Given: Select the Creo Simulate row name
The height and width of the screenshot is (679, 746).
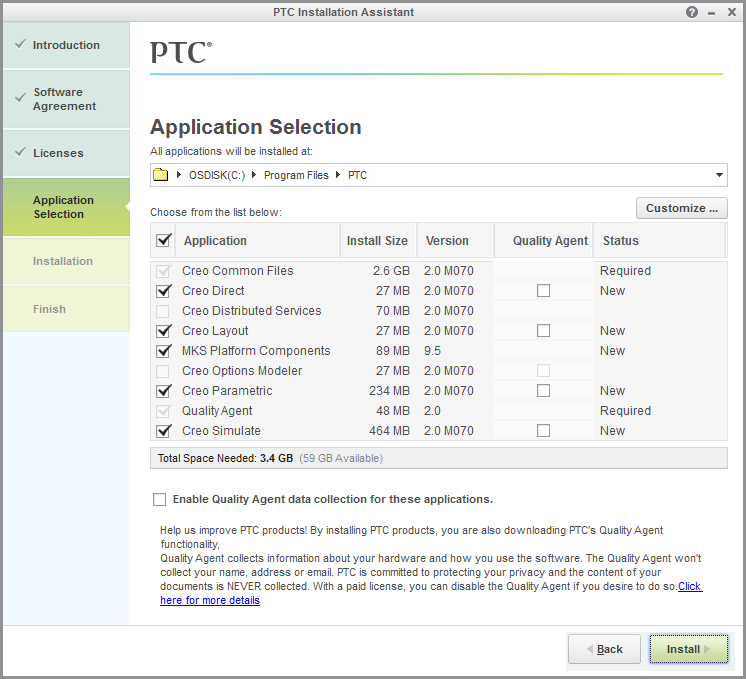Looking at the screenshot, I should [x=221, y=431].
